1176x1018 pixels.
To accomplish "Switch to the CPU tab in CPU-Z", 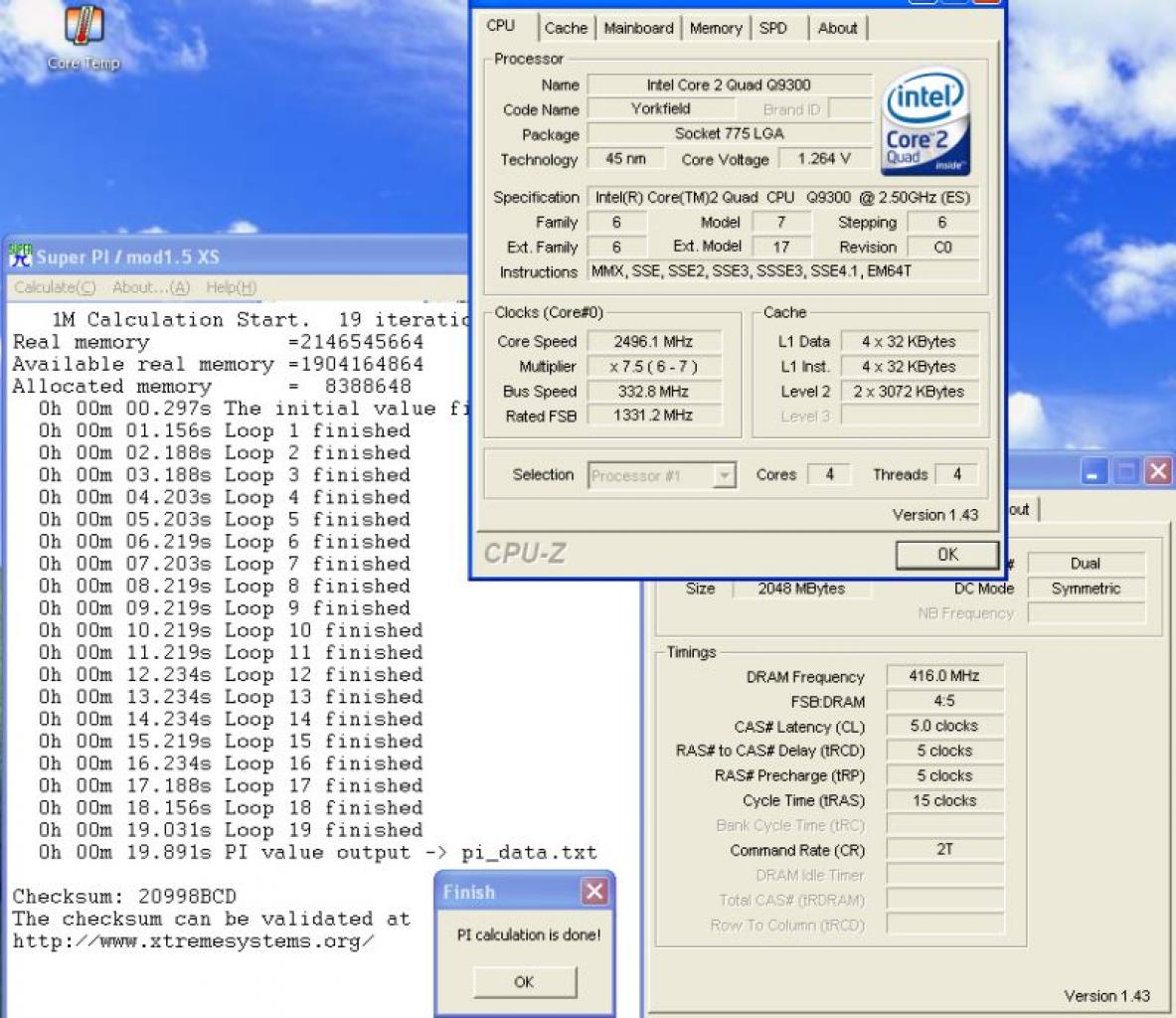I will 501,26.
